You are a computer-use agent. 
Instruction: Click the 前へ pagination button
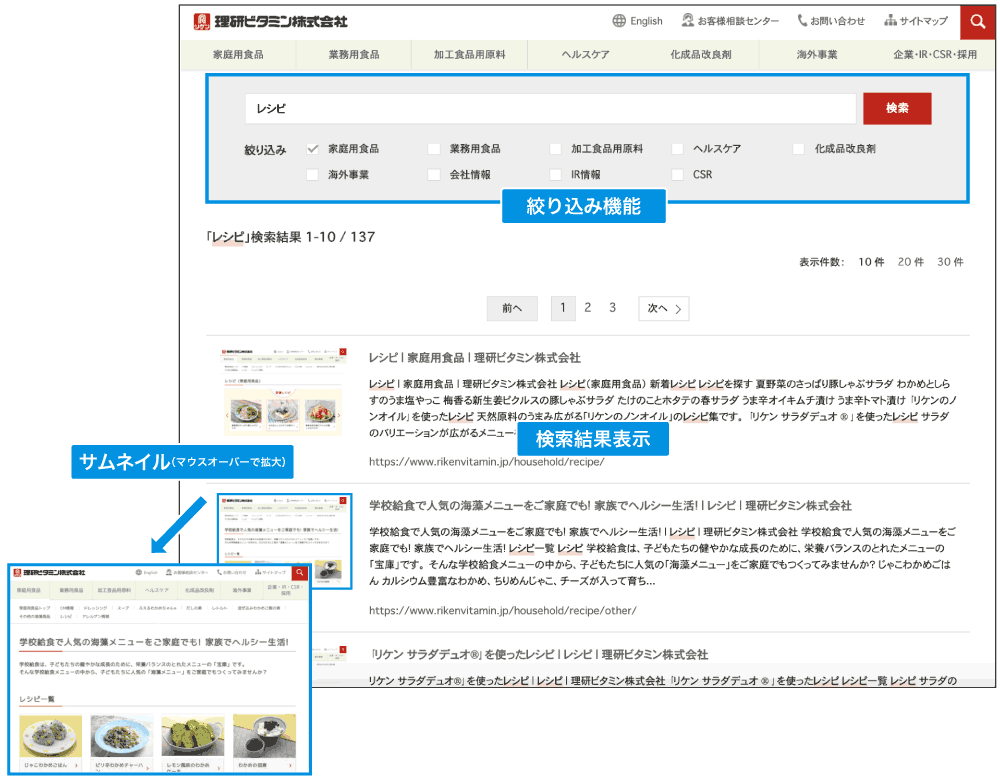pos(512,309)
